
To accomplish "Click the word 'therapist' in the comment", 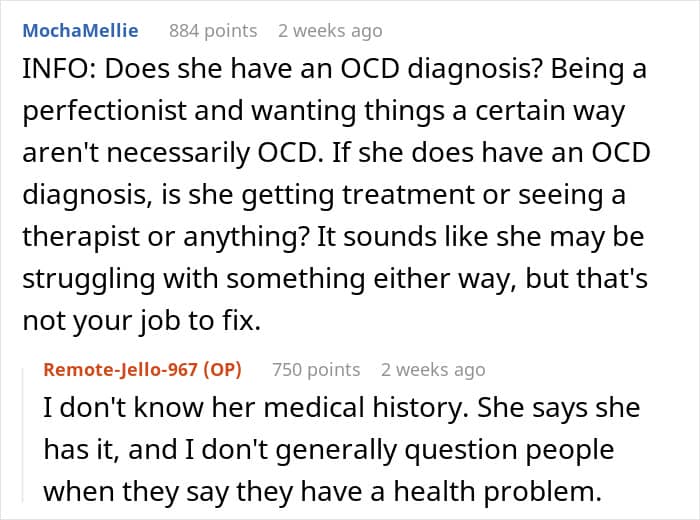I will pos(81,237).
